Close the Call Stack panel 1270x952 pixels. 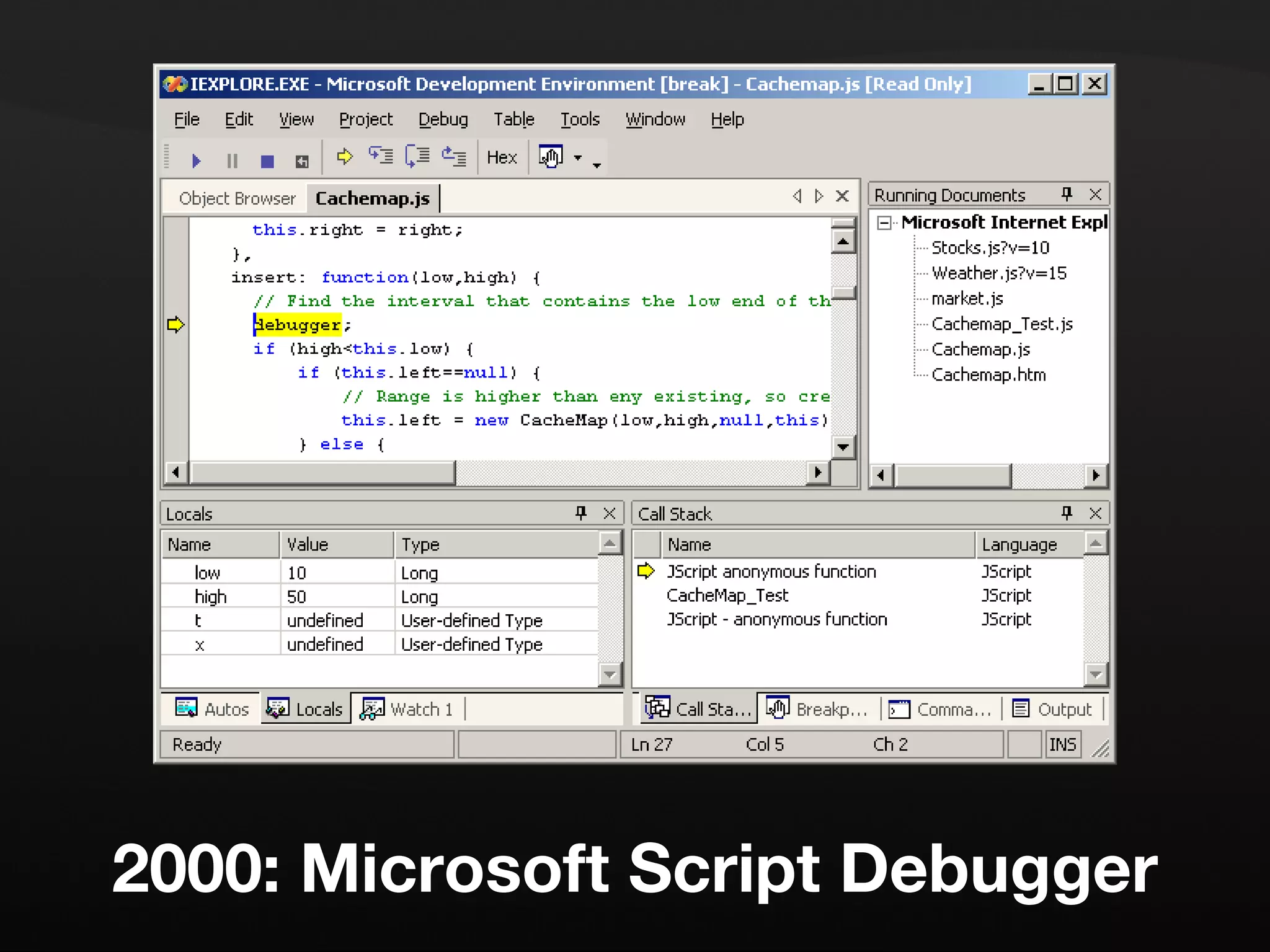click(1096, 513)
